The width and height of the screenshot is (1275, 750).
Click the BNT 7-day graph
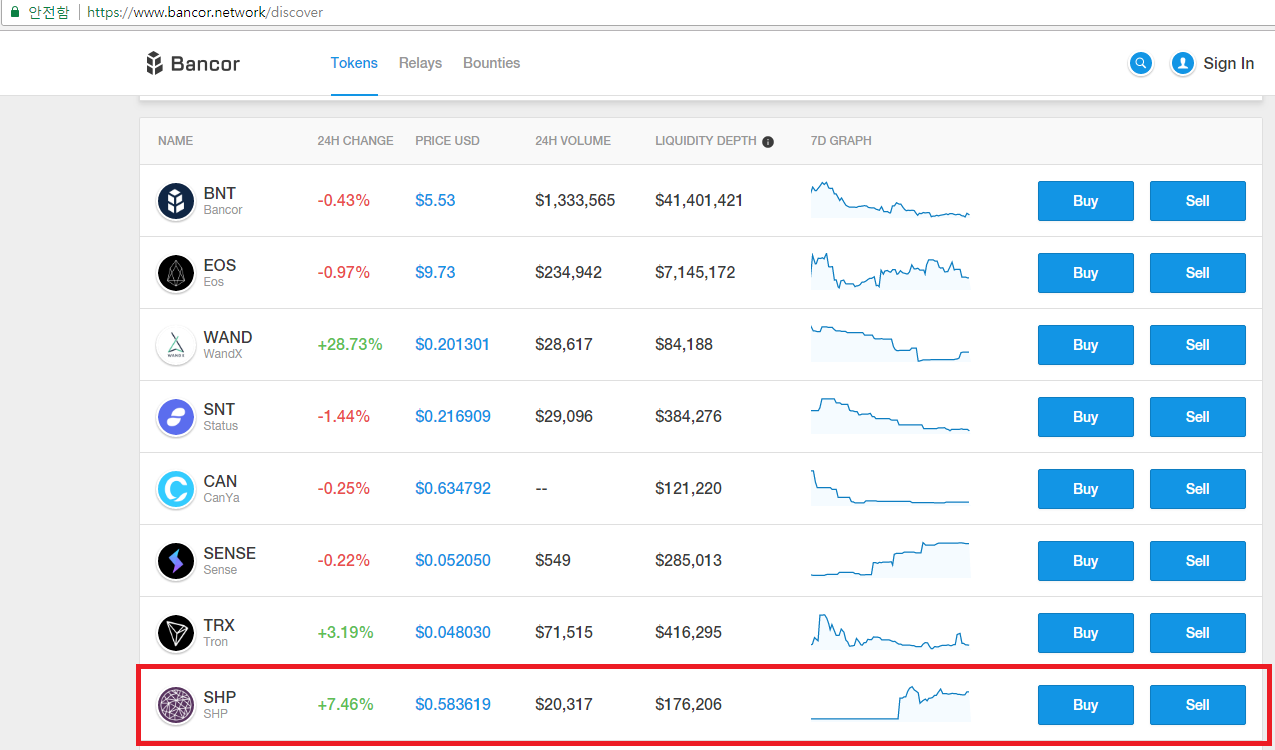[890, 200]
